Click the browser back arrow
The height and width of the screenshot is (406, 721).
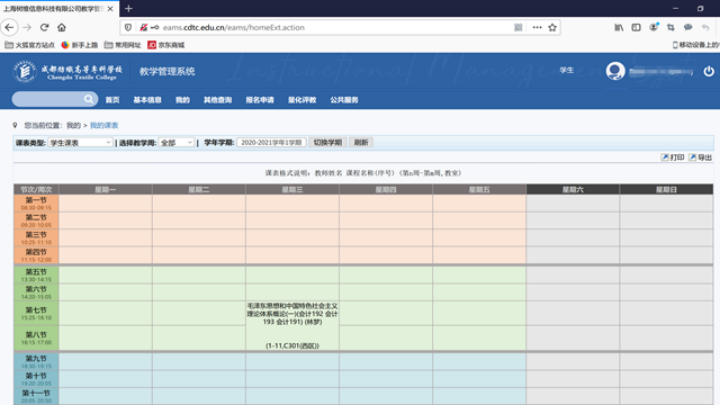pos(9,27)
